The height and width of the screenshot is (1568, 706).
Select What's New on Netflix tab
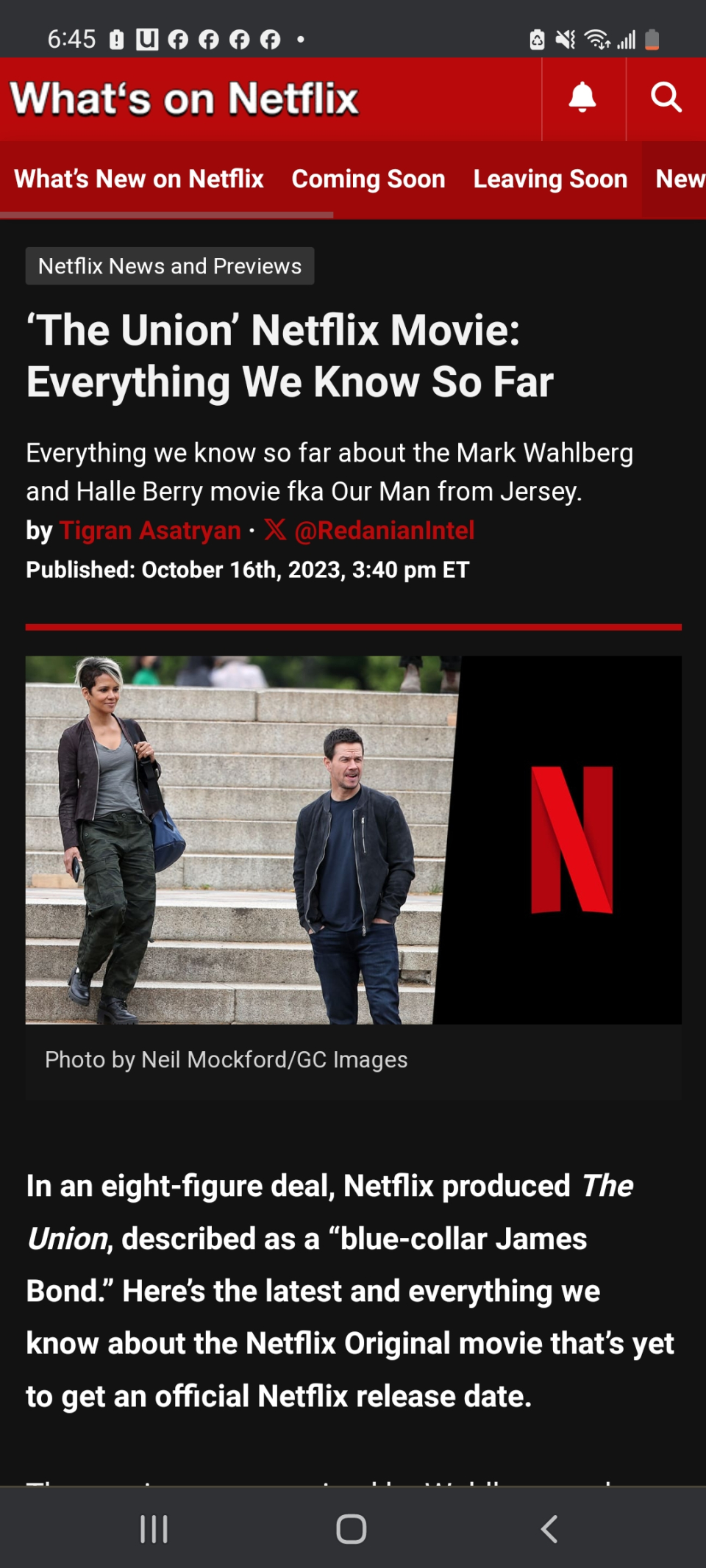pyautogui.click(x=139, y=179)
